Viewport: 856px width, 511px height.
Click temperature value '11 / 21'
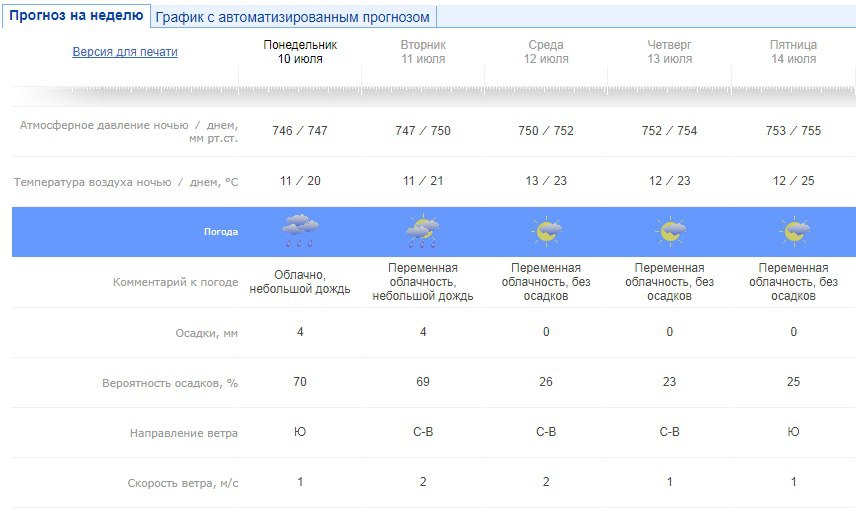pos(423,181)
